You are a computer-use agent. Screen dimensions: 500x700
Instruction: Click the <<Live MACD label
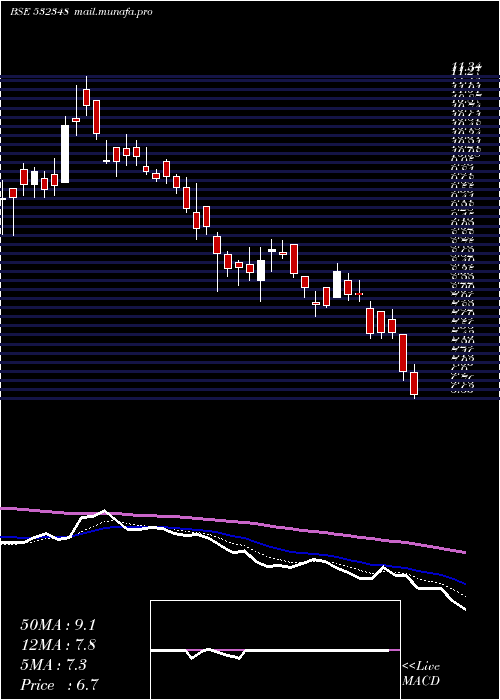tap(421, 674)
